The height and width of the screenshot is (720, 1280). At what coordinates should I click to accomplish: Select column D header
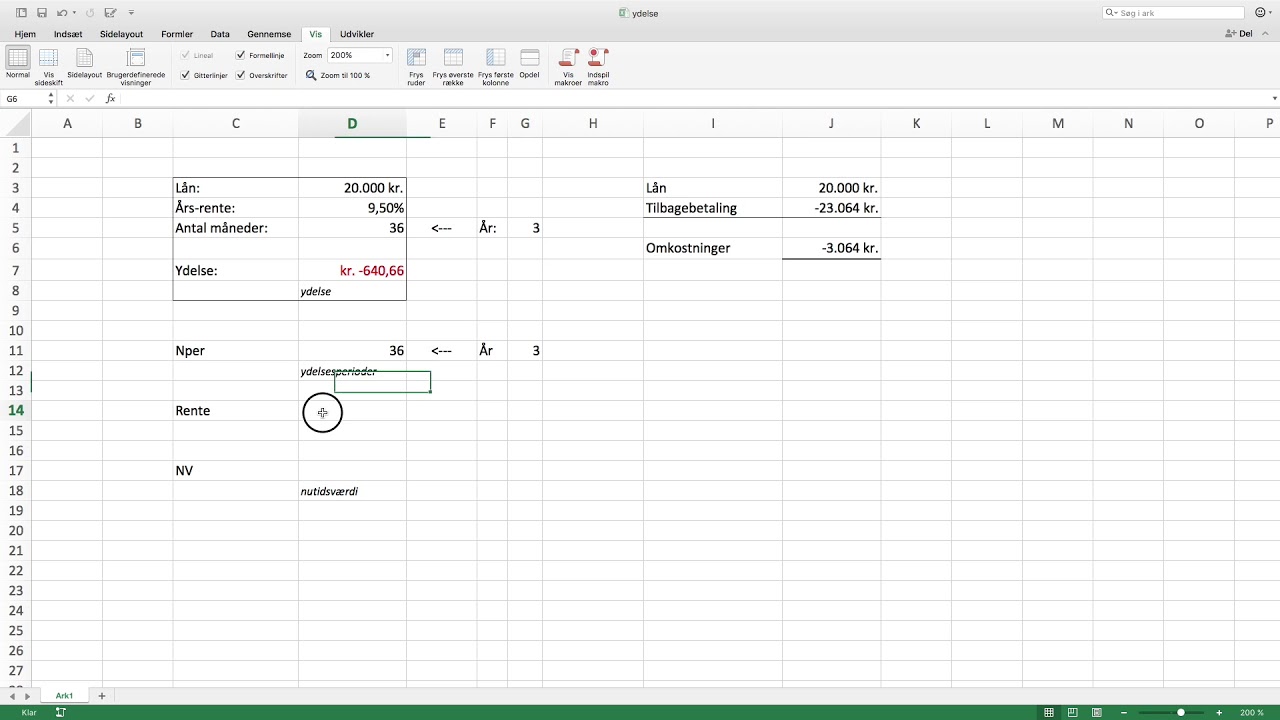(x=352, y=124)
